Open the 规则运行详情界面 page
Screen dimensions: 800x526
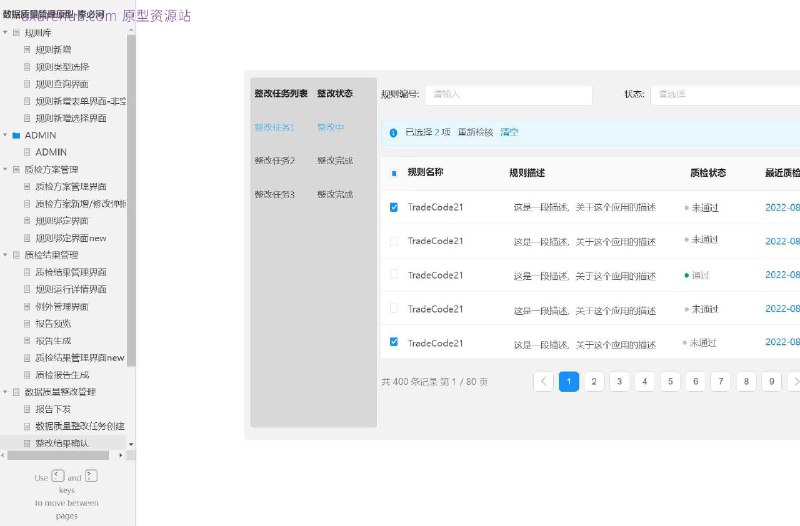click(x=71, y=289)
